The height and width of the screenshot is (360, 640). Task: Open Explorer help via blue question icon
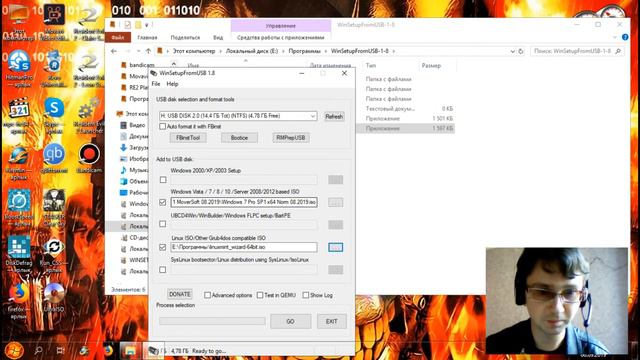click(x=624, y=37)
